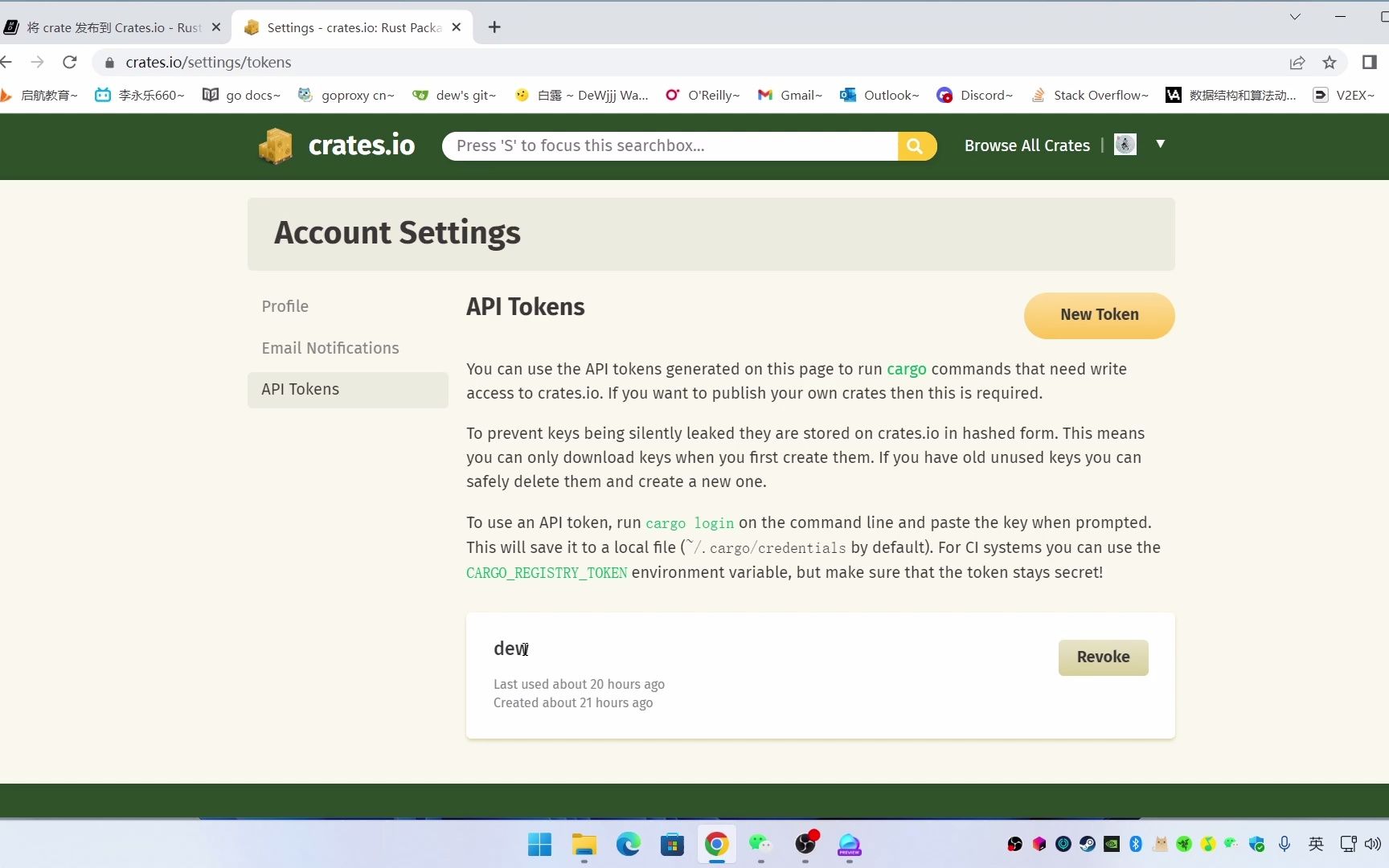
Task: Click the CARGO_REGISTRY_TOKEN code text
Action: click(547, 572)
